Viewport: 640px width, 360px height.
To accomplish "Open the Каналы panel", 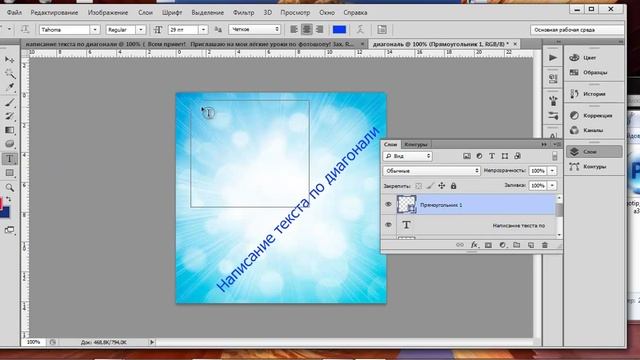I will point(594,130).
